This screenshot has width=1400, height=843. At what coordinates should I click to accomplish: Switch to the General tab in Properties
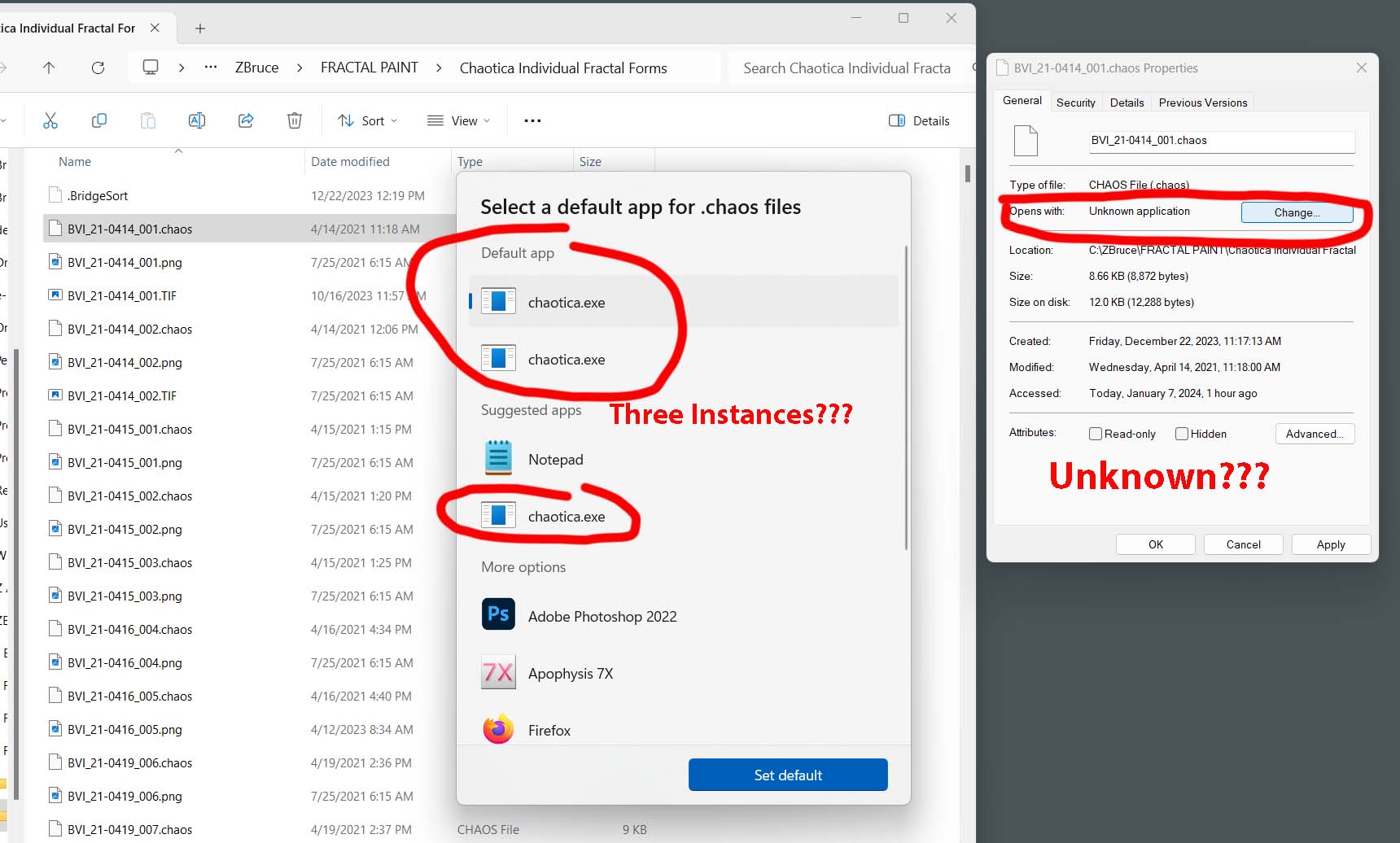(x=1022, y=101)
